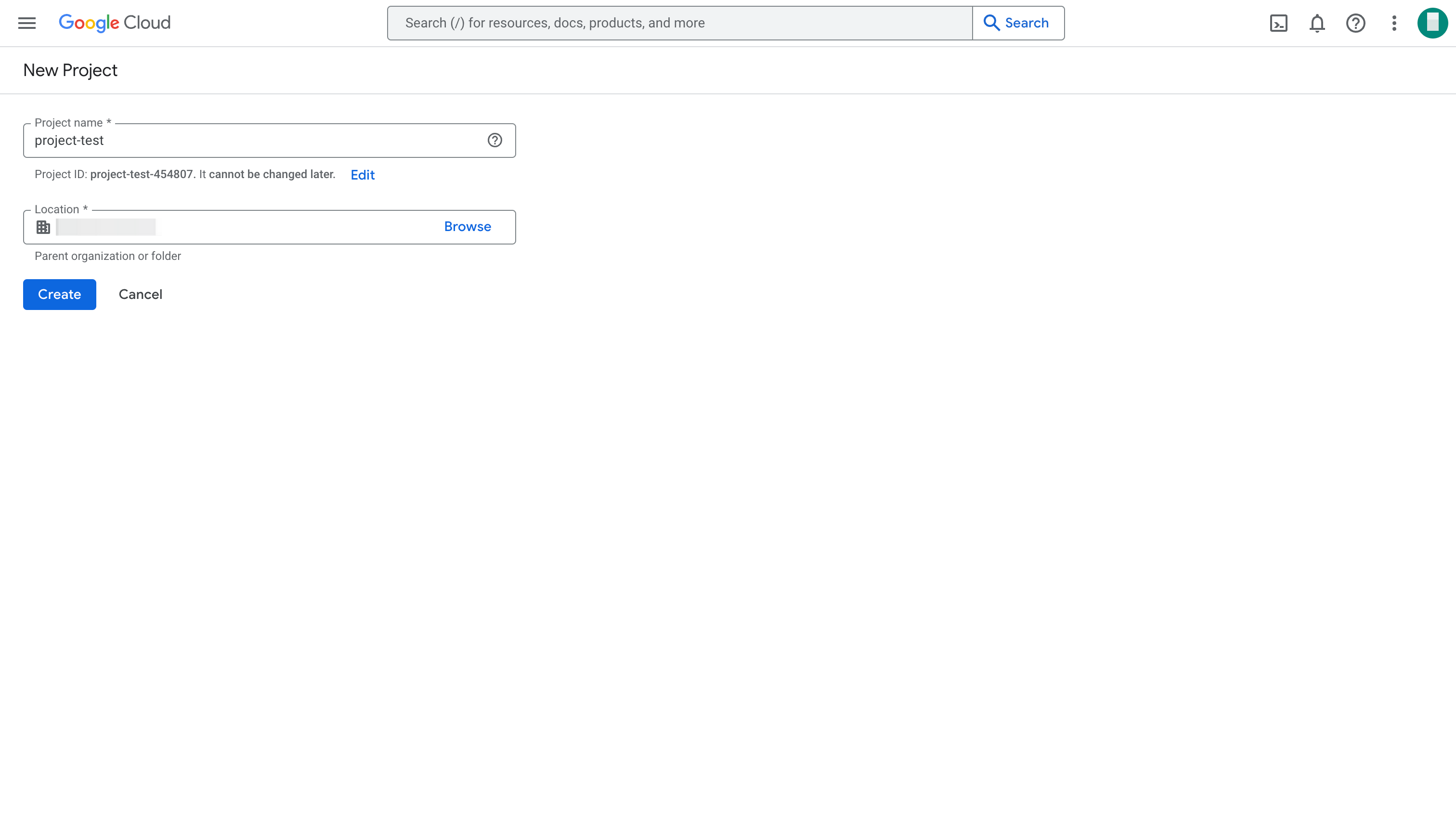The image size is (1456, 825).
Task: Click Project name help tooltip icon
Action: pyautogui.click(x=495, y=141)
